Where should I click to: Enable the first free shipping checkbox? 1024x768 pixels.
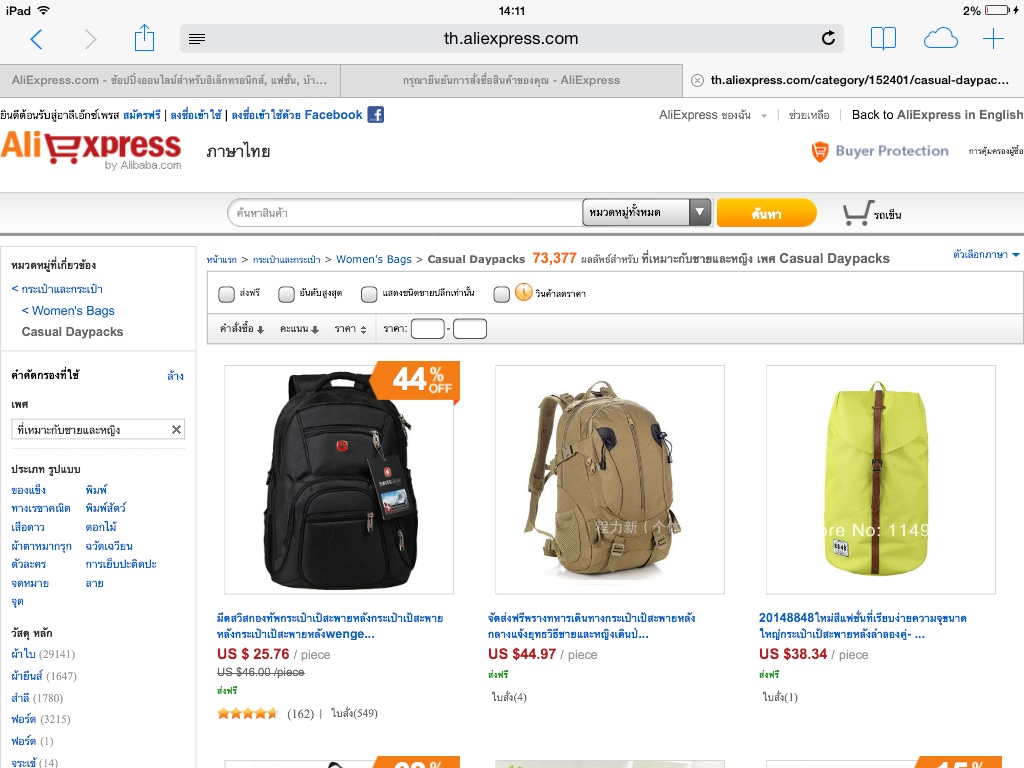tap(227, 295)
